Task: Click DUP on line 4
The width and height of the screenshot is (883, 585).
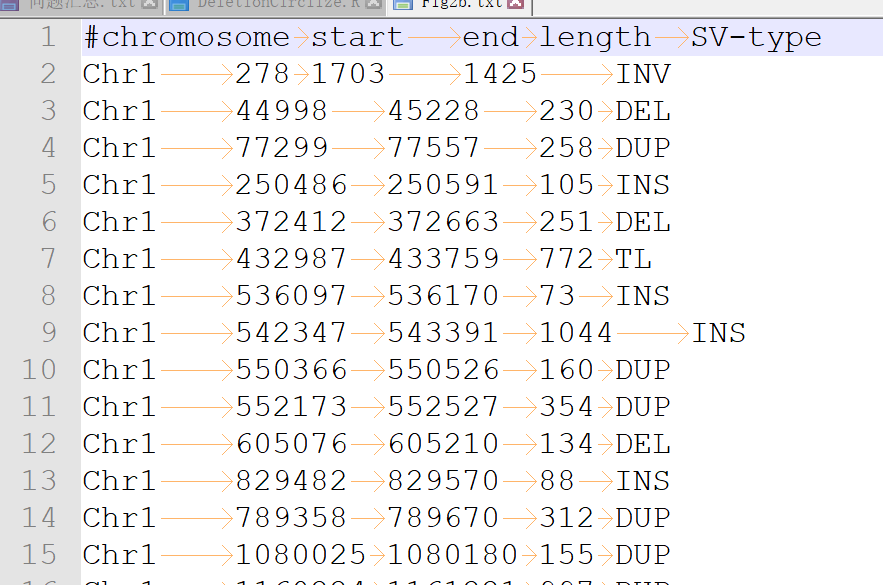Action: point(643,148)
